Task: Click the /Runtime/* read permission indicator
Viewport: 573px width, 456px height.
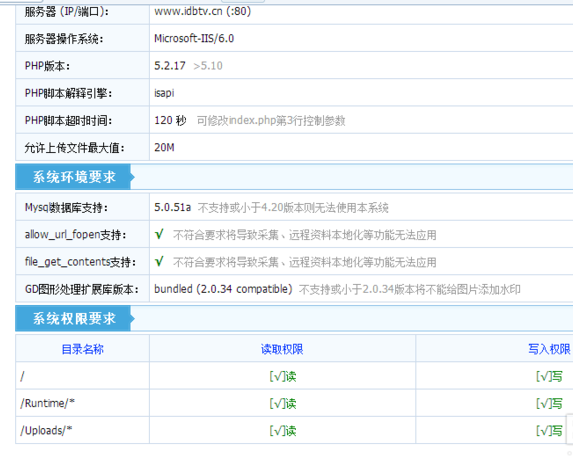Action: coord(283,403)
